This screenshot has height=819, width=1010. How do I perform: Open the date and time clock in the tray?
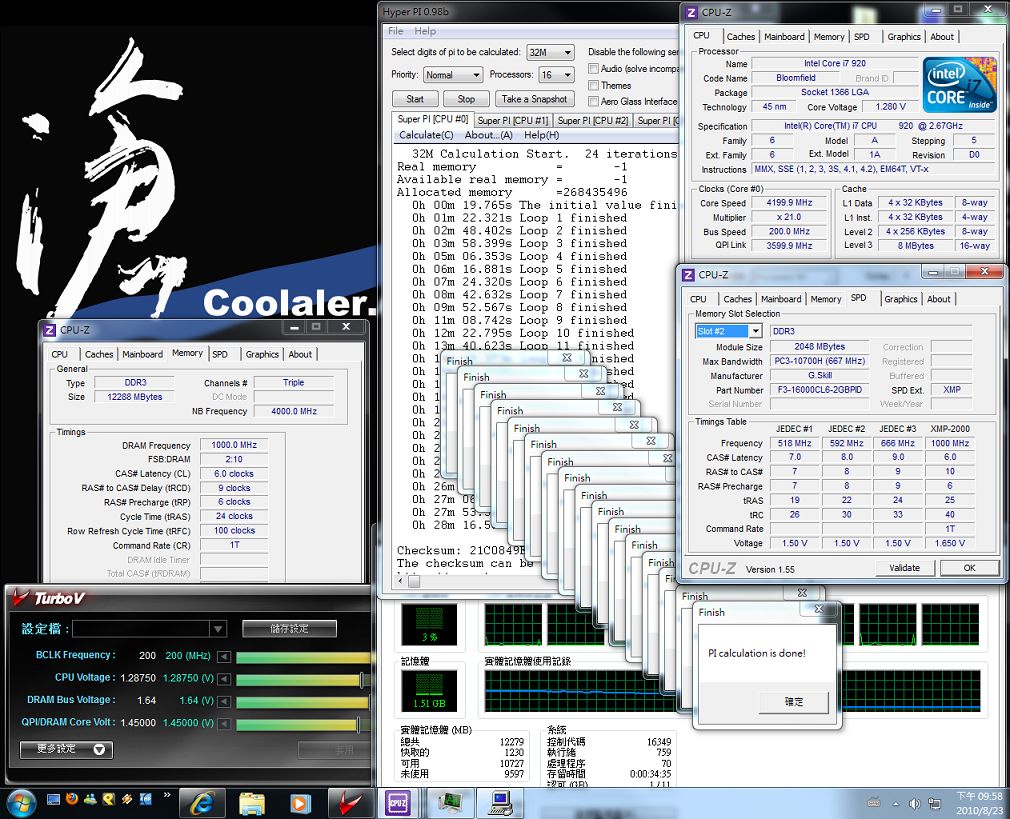(x=979, y=803)
